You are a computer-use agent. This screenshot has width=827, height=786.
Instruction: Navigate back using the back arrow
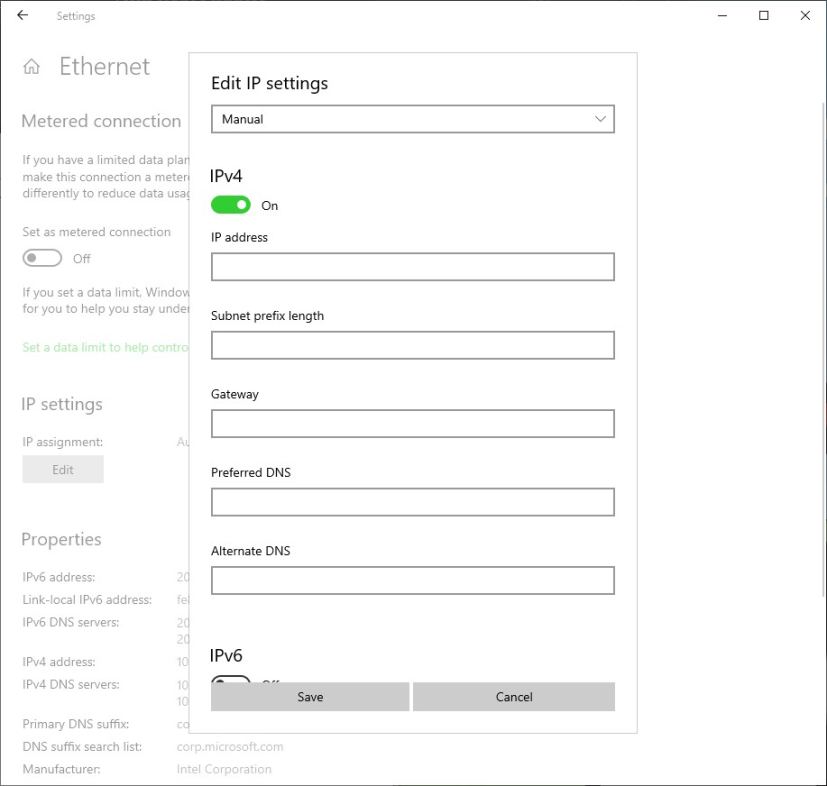[22, 15]
